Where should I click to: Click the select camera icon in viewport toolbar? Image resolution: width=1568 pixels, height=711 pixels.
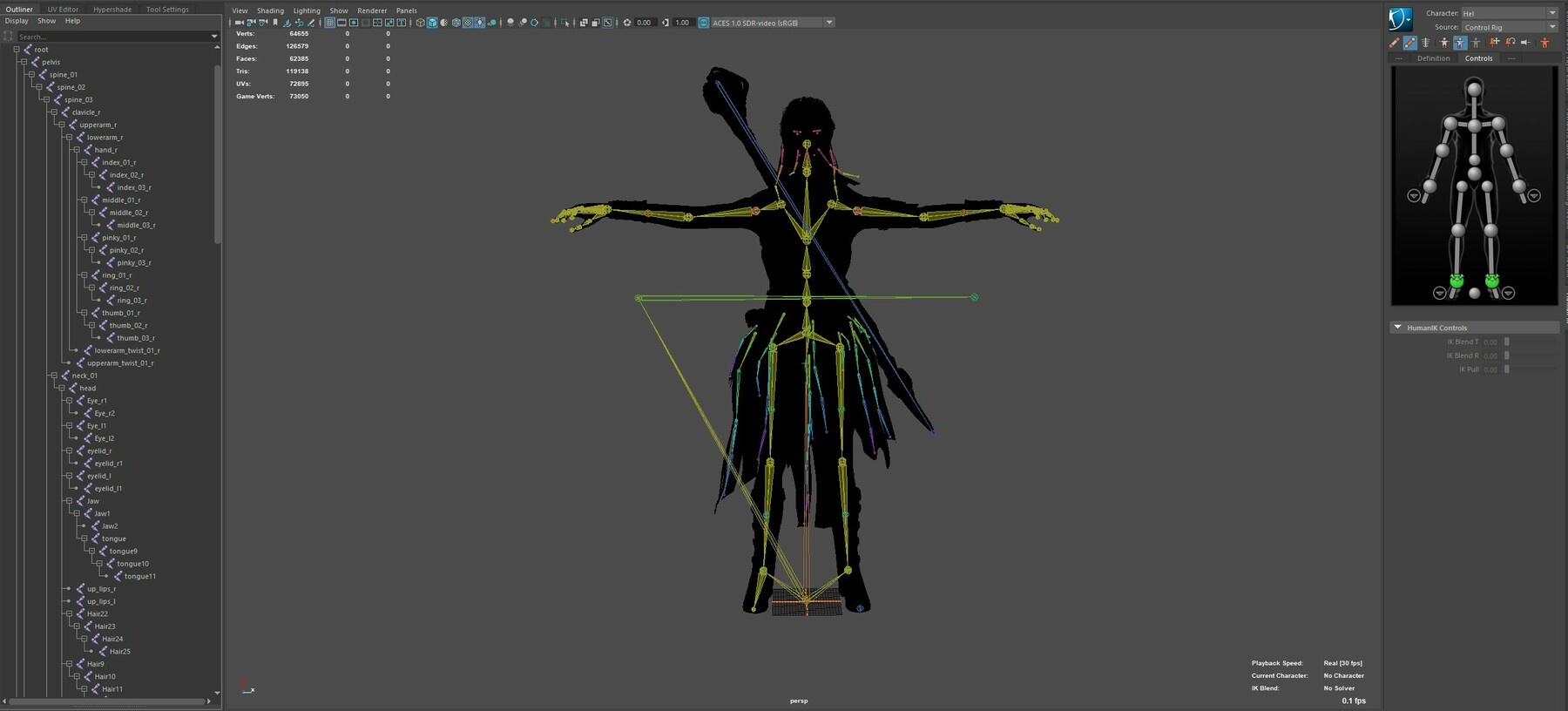(x=239, y=23)
